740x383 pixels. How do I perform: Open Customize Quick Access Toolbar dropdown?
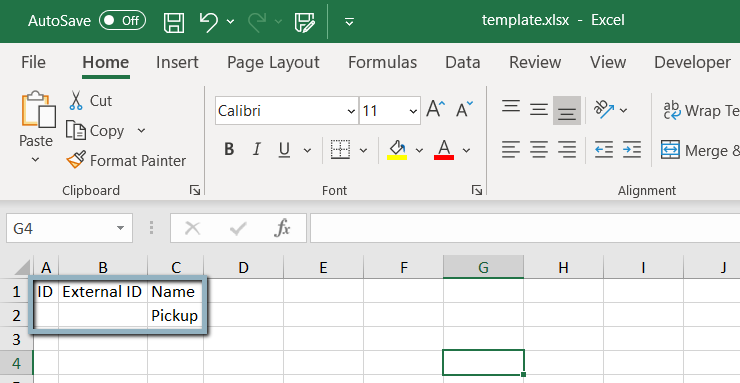(349, 22)
